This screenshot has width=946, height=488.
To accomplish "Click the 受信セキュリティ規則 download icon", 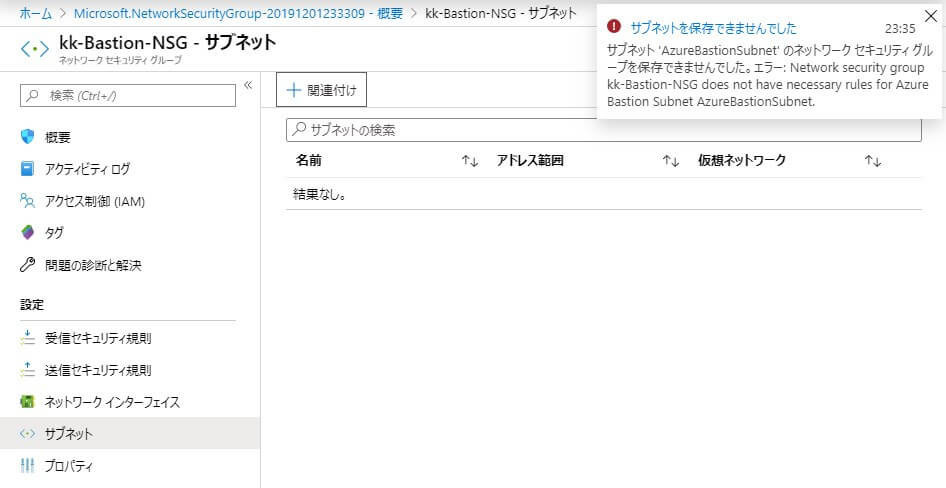I will coord(28,338).
